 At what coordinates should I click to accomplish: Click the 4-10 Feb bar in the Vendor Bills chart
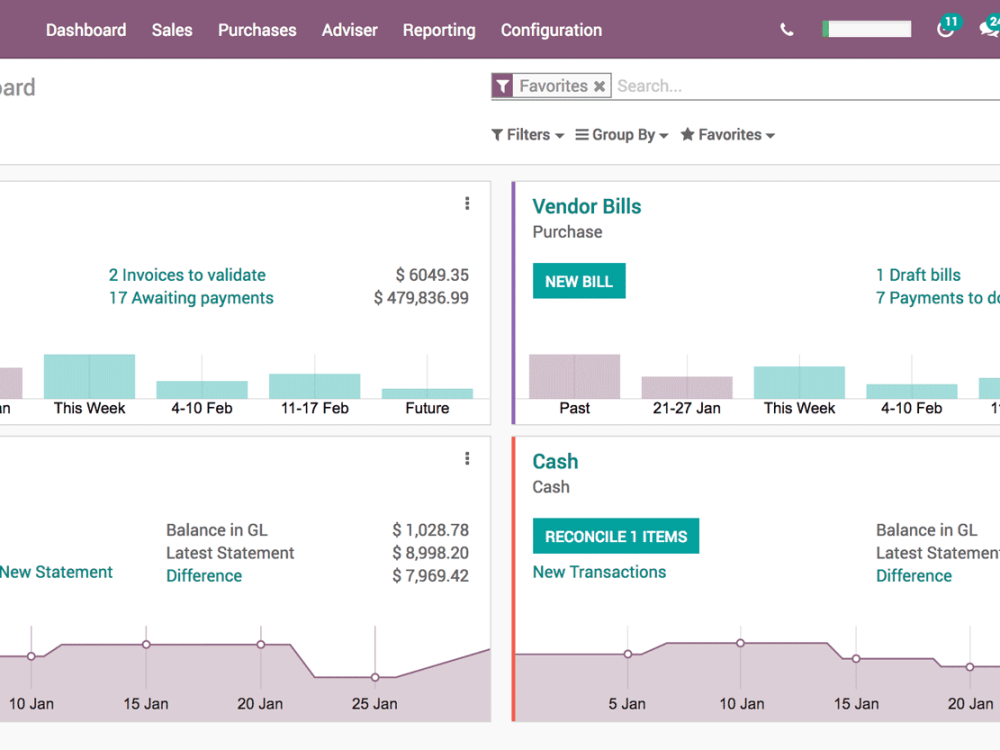coord(912,392)
